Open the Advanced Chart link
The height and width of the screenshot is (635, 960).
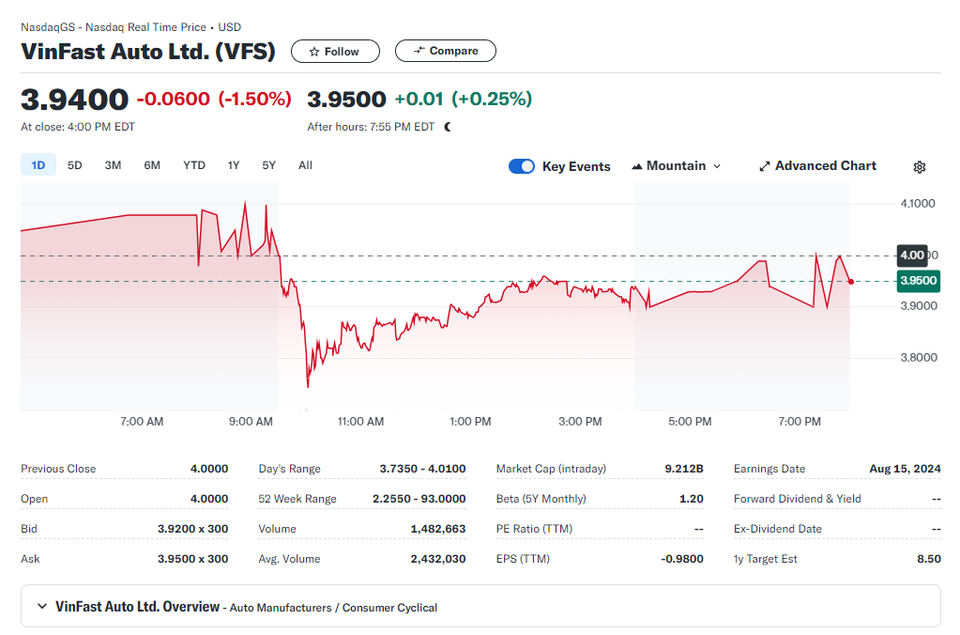(x=818, y=166)
